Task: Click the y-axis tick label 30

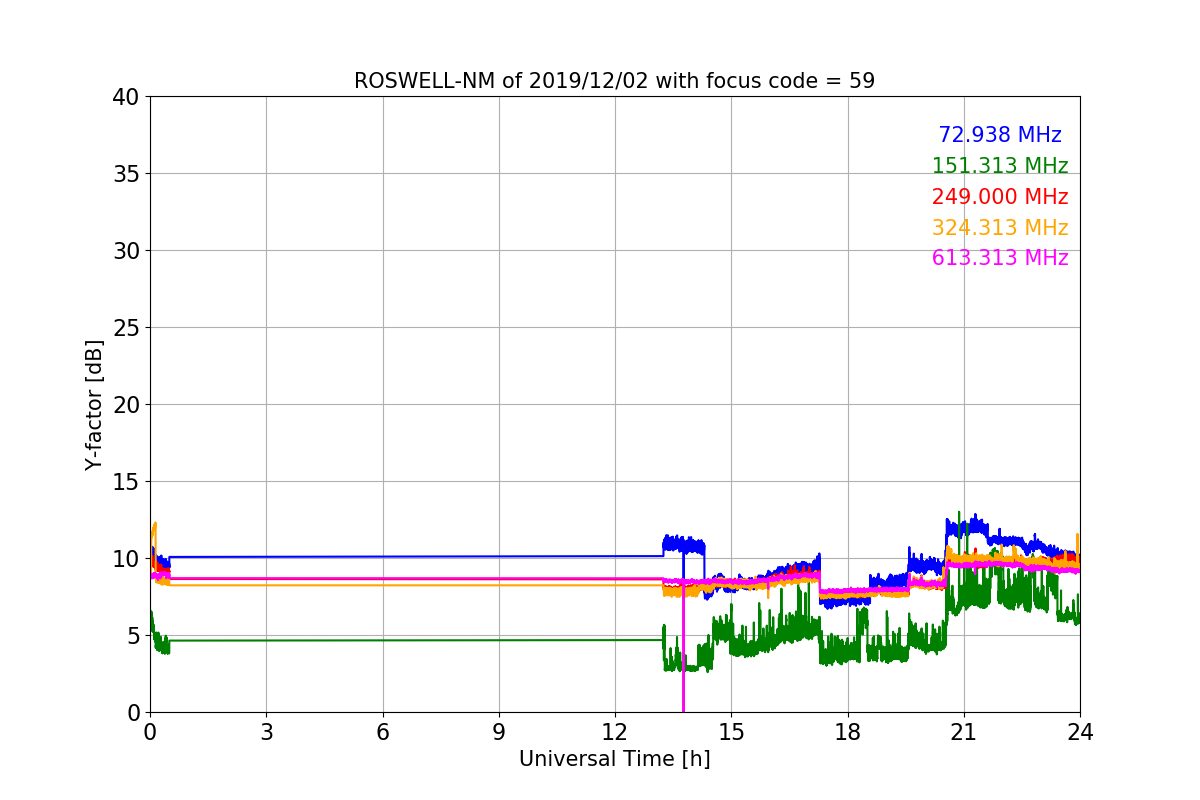Action: point(126,251)
